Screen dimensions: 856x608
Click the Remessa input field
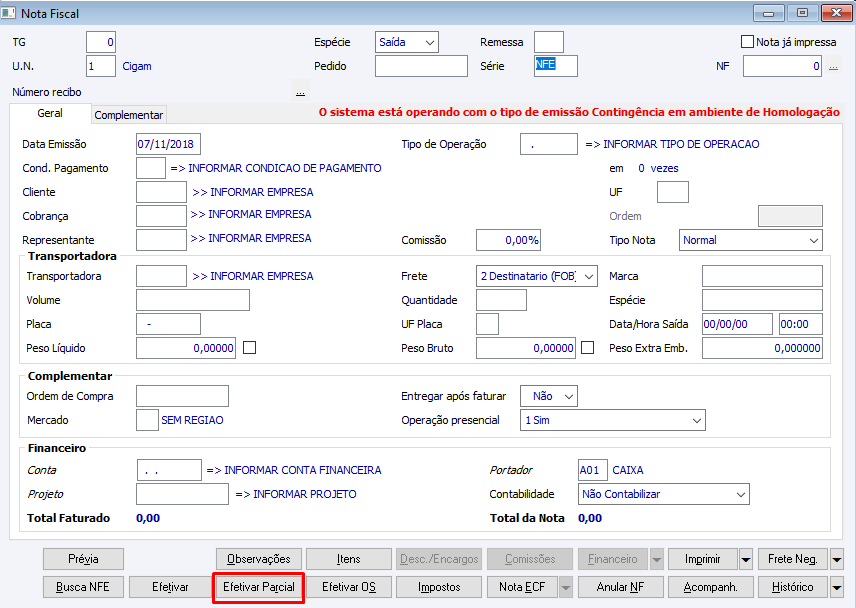click(x=548, y=42)
